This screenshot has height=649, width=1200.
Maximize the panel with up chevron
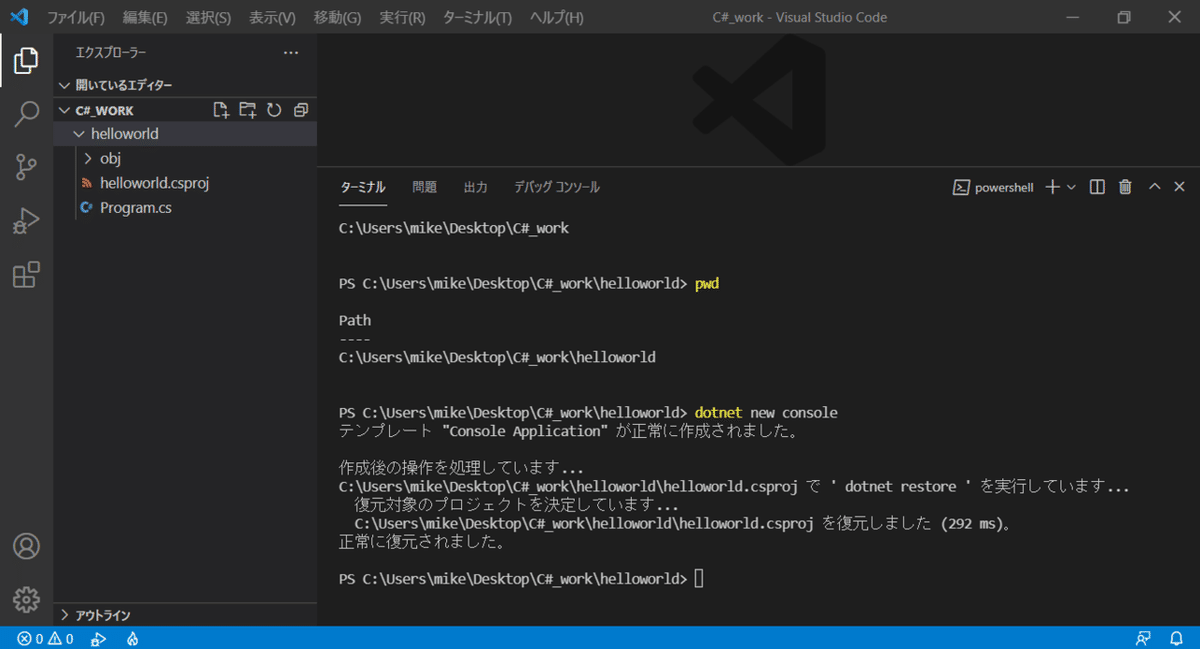[1154, 187]
